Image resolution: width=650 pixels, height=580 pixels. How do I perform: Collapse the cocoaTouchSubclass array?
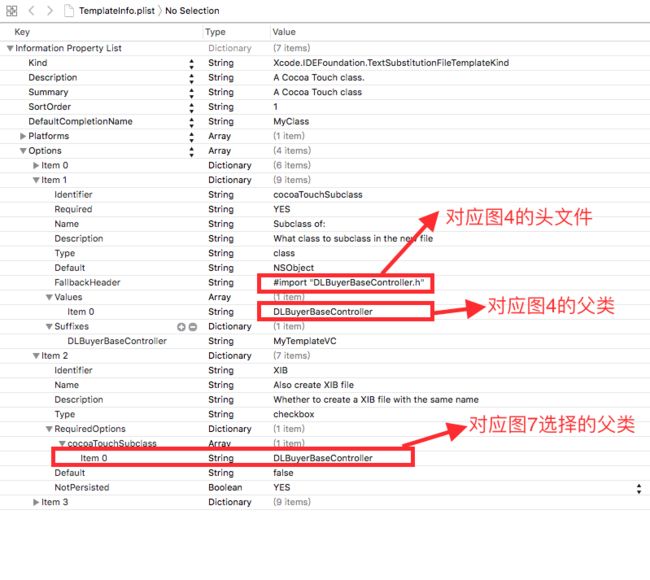pyautogui.click(x=62, y=444)
